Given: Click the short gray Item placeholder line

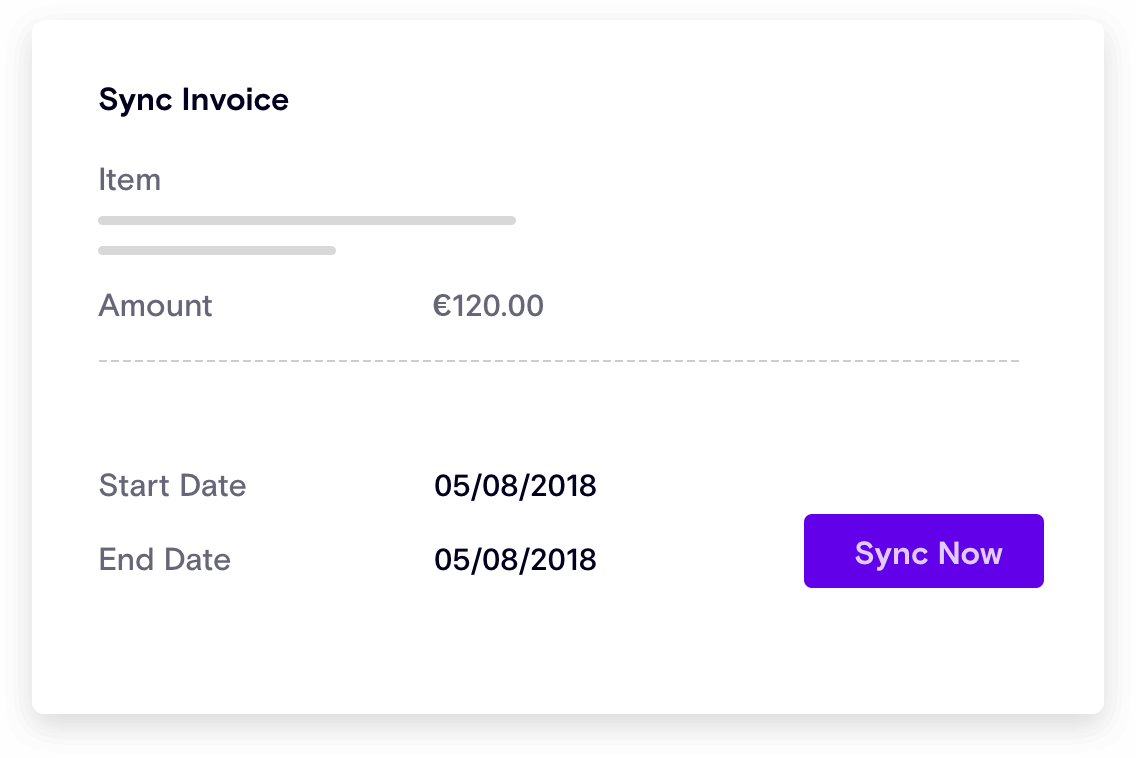Looking at the screenshot, I should 217,250.
